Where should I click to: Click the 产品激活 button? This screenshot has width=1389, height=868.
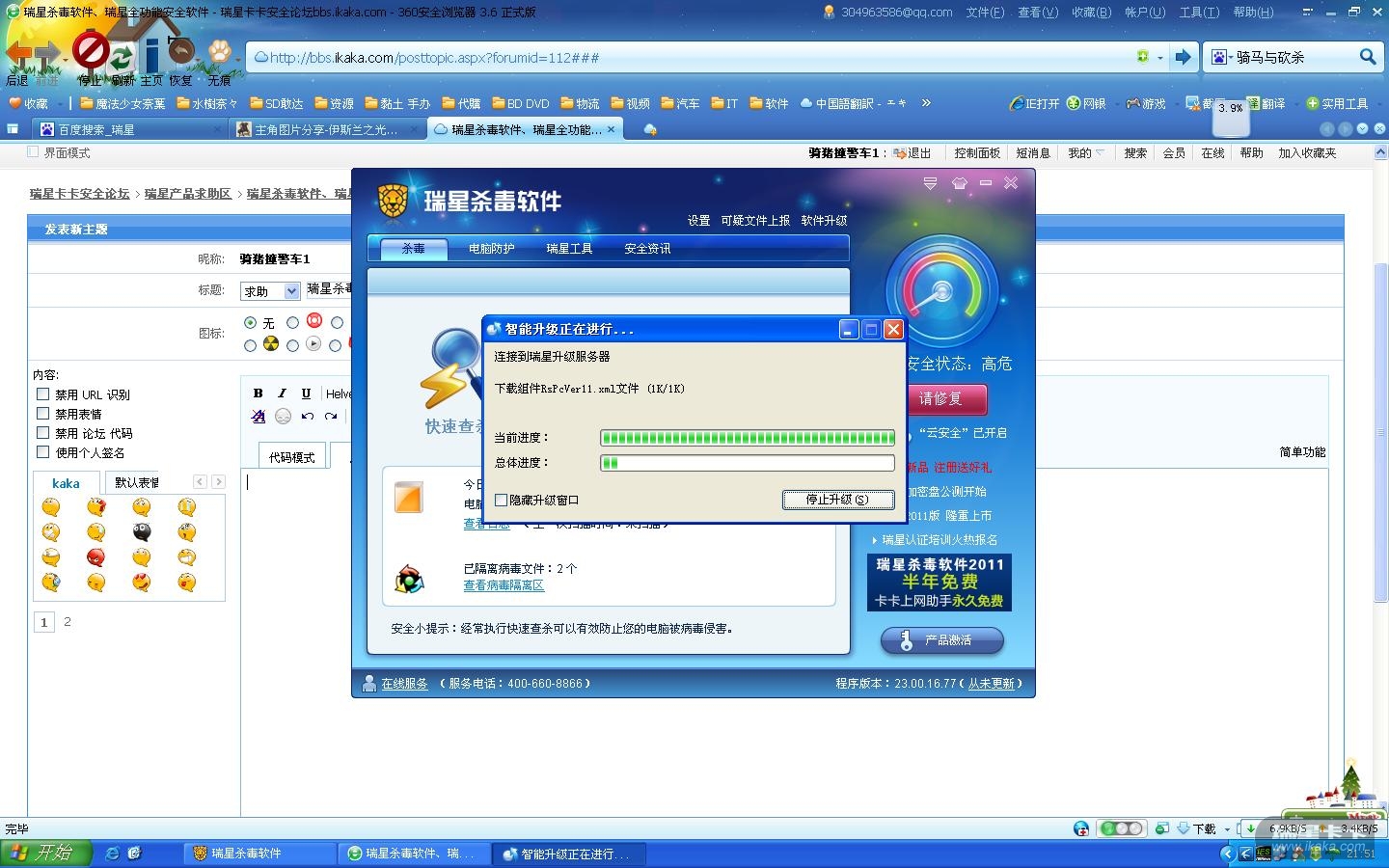941,640
